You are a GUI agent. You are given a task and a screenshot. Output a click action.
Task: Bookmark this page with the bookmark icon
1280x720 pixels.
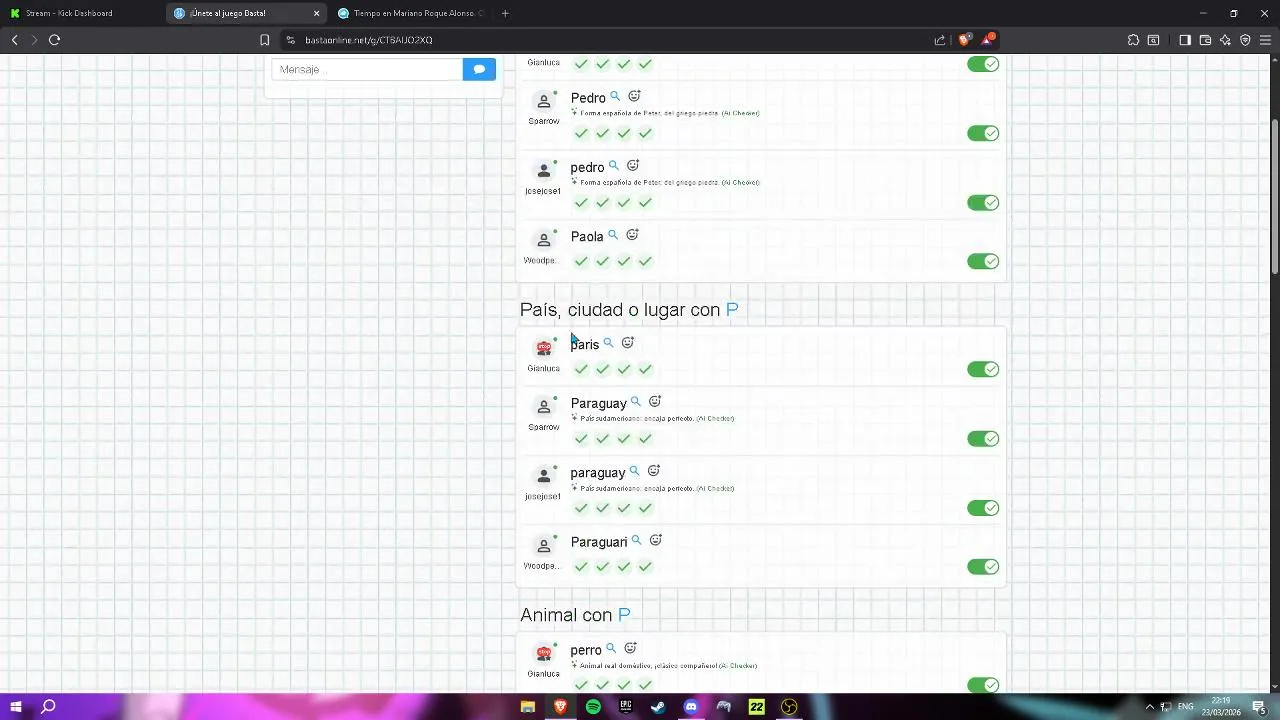point(264,40)
